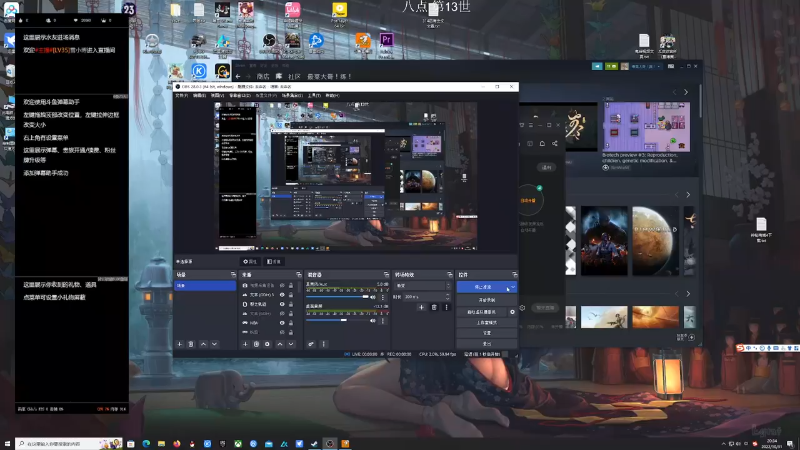Toggle visibility of NBA source
800x450 pixels.
pos(282,323)
